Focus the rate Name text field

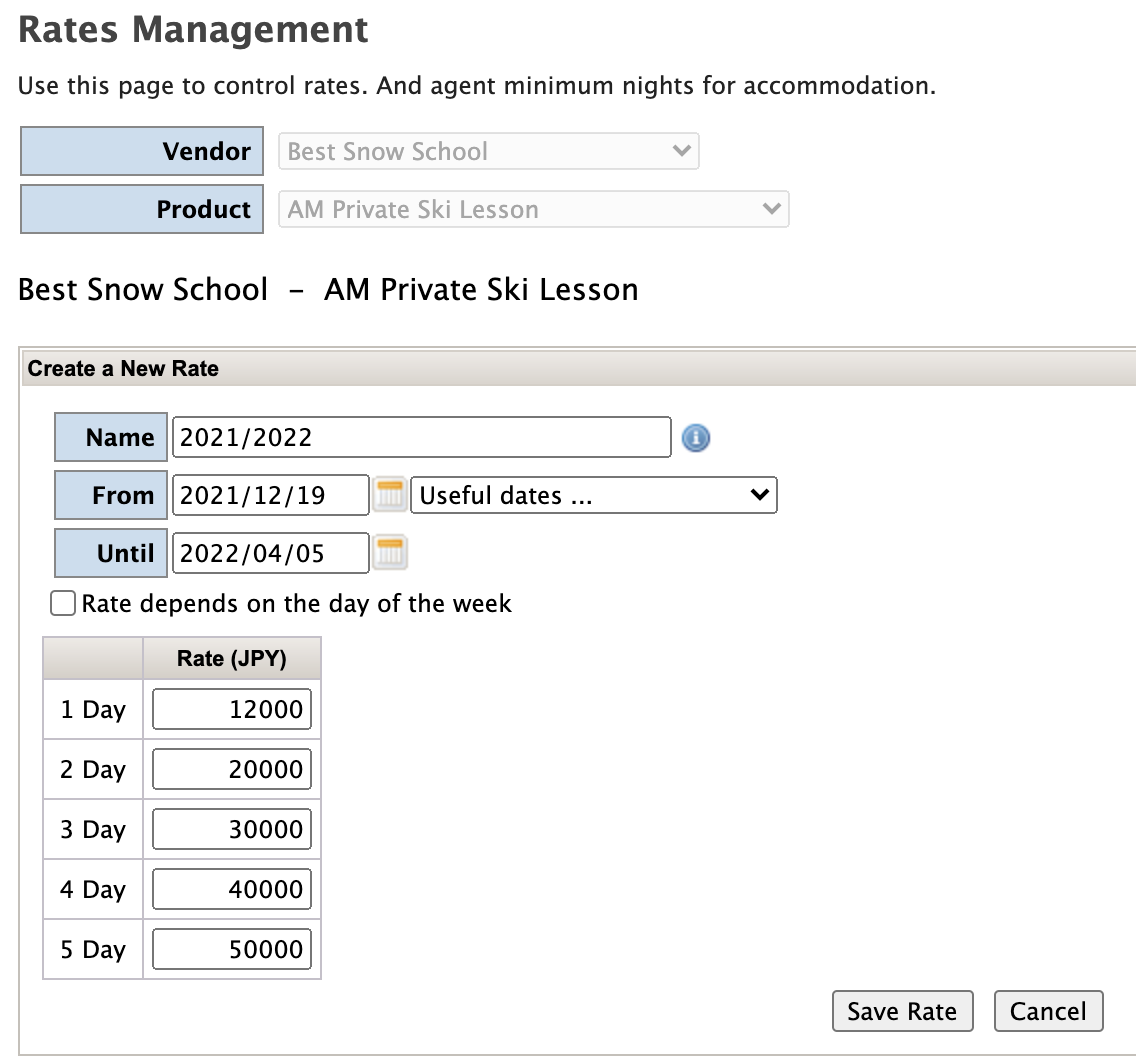[421, 437]
